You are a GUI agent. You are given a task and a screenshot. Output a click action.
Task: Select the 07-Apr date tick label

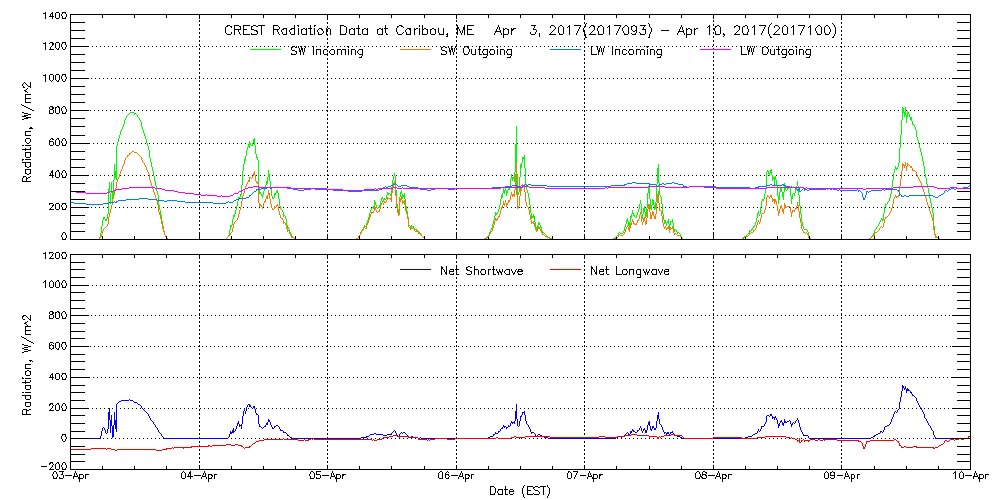585,478
